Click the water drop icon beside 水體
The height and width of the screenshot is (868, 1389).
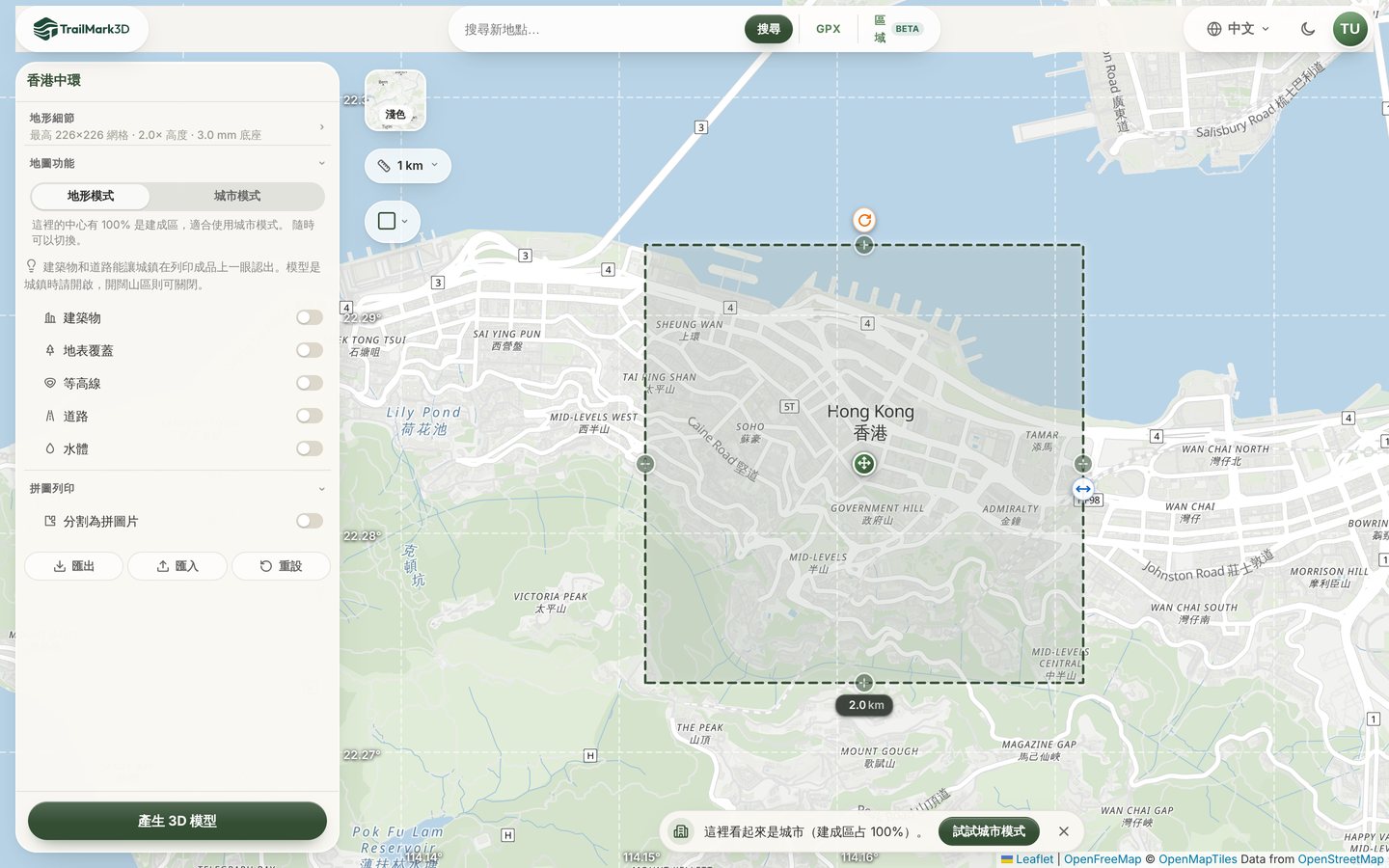coord(50,449)
